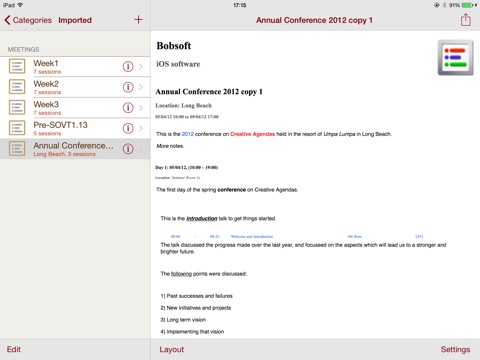
Task: Tap the document title in the top bar
Action: [x=314, y=20]
